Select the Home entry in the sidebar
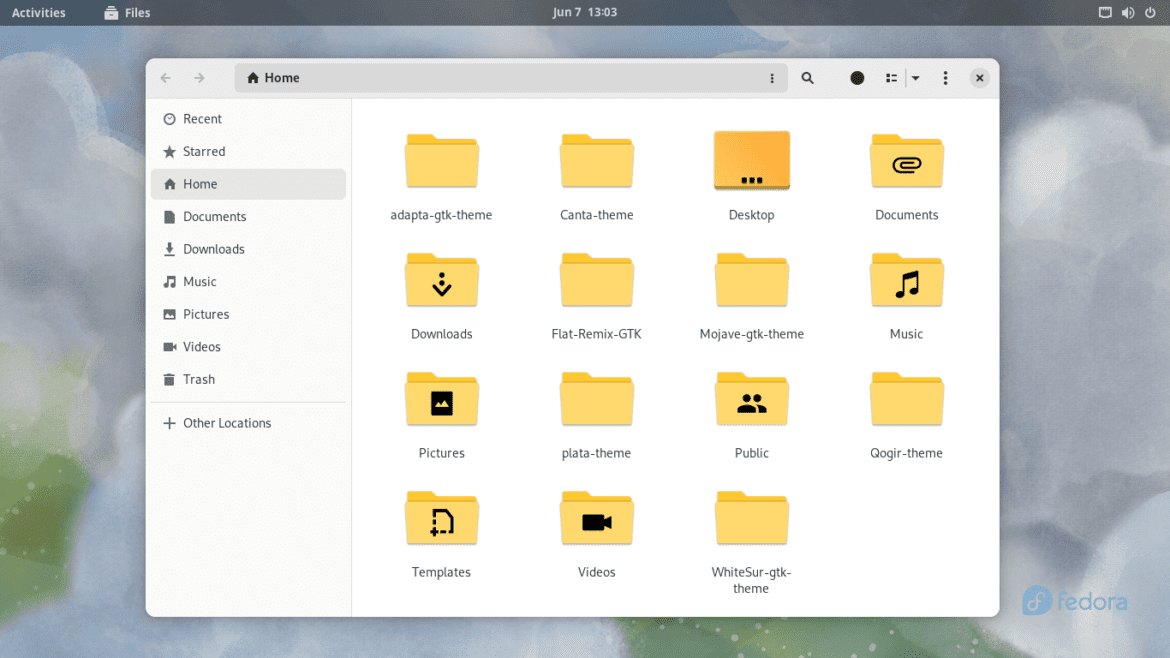Image resolution: width=1170 pixels, height=658 pixels. coord(200,184)
